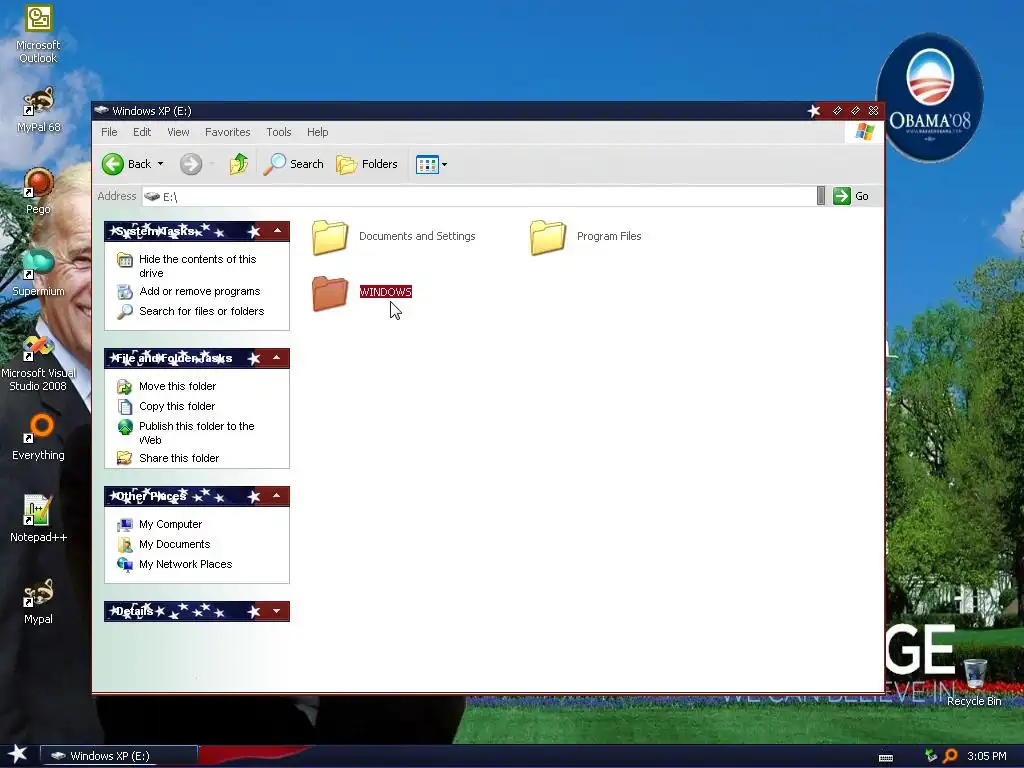This screenshot has height=768, width=1024.
Task: Click the Add or remove programs icon
Action: pyautogui.click(x=125, y=292)
